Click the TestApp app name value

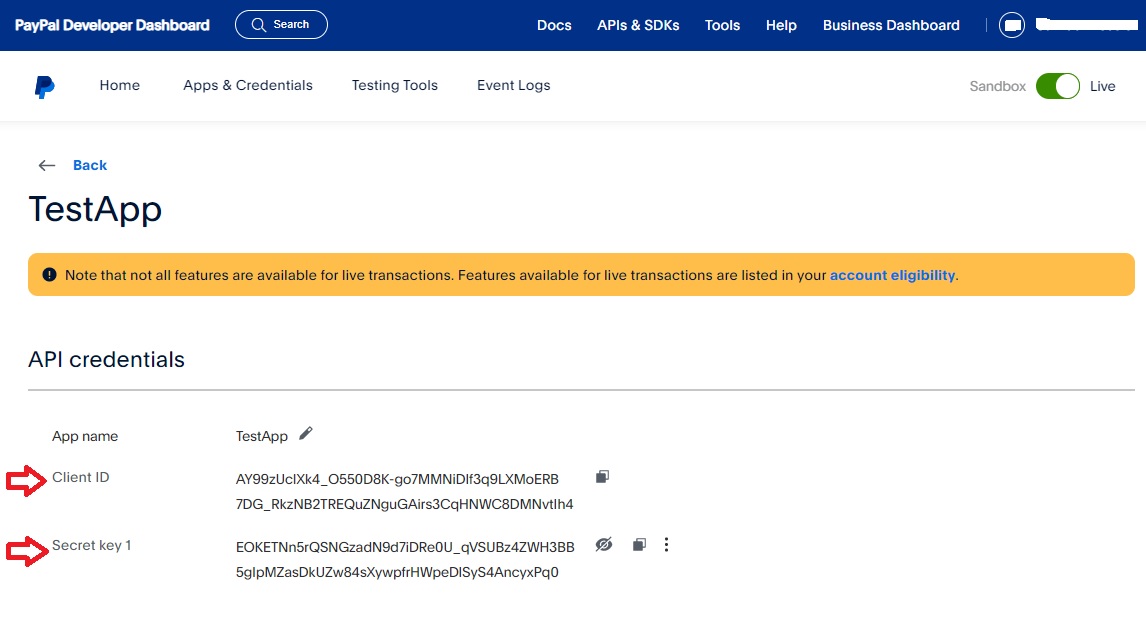coord(262,436)
